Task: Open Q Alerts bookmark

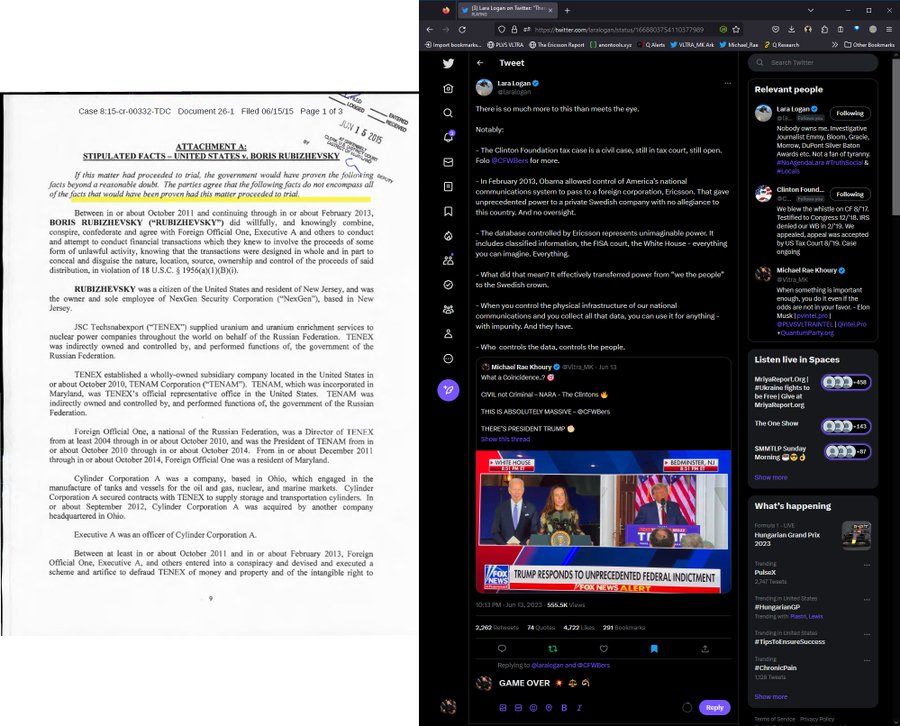Action: 650,45
